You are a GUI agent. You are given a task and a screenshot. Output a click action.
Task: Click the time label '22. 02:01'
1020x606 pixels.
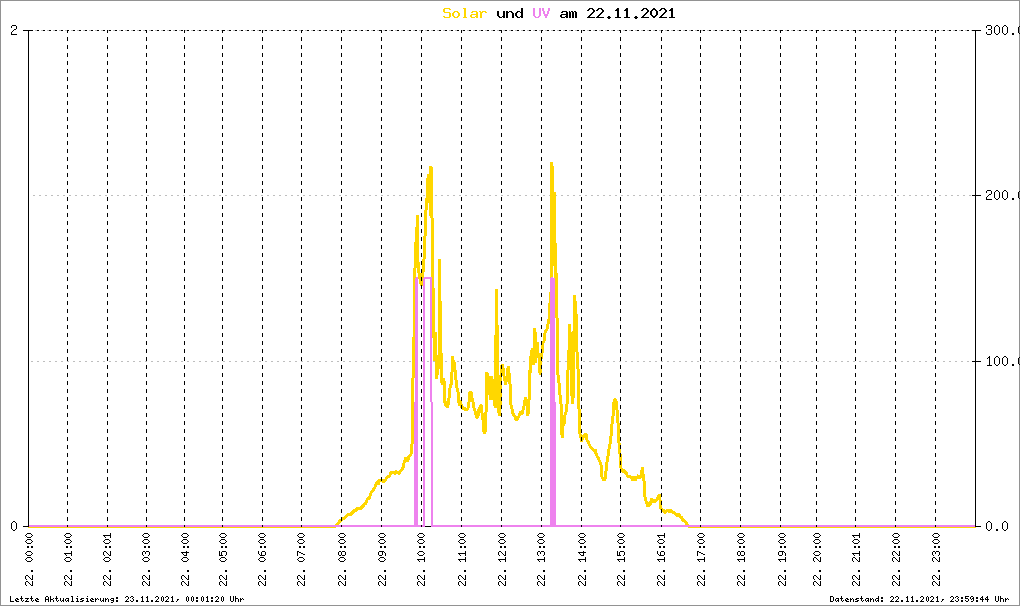point(108,560)
